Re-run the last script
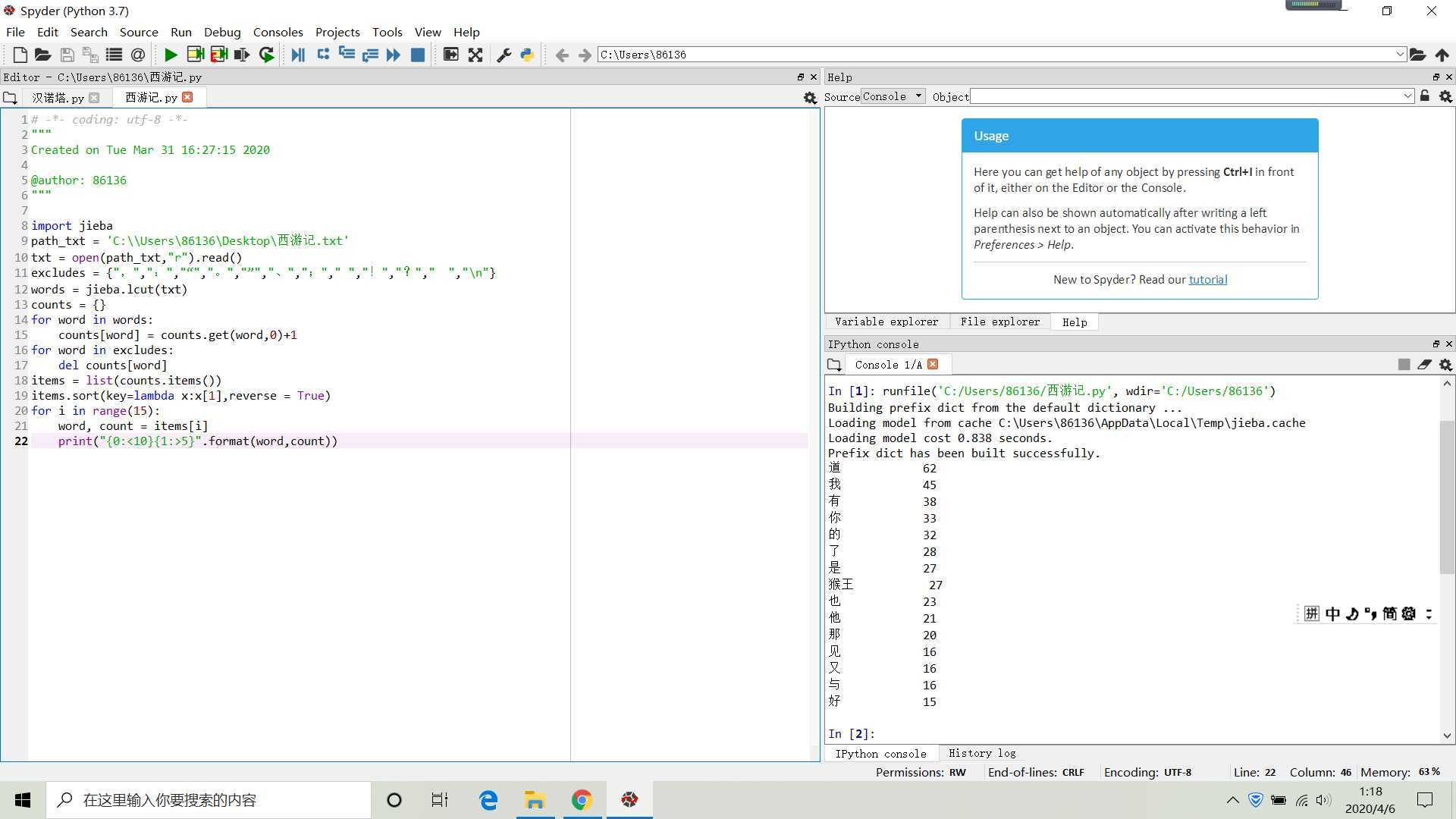Image resolution: width=1456 pixels, height=819 pixels. point(266,55)
